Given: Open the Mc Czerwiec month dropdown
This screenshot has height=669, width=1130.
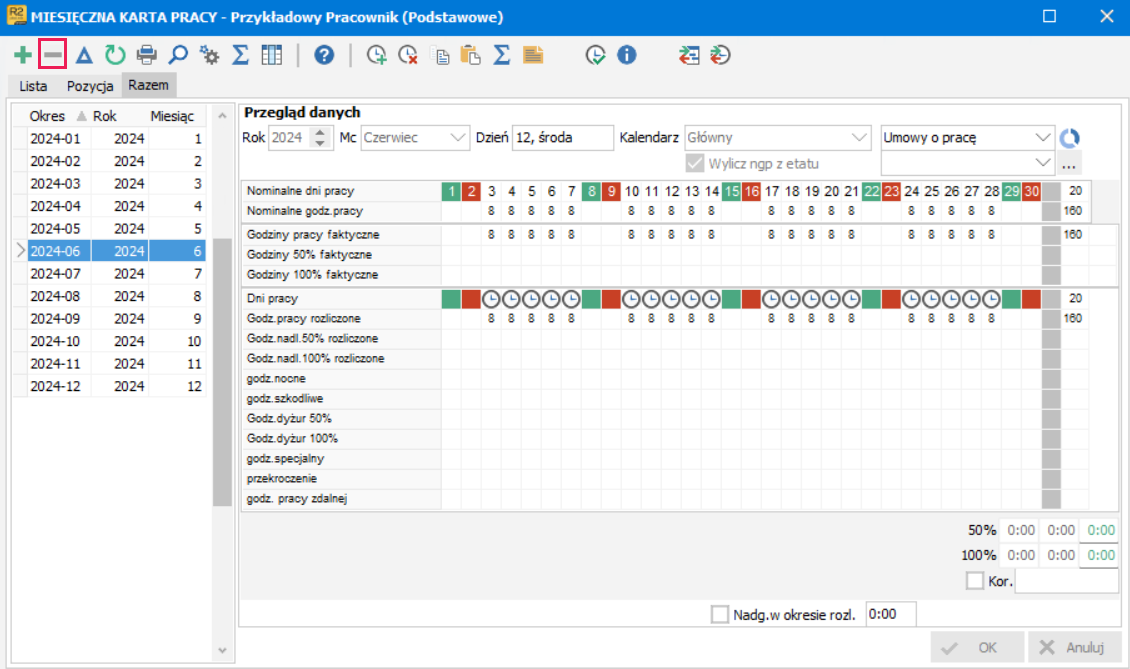Looking at the screenshot, I should point(414,138).
